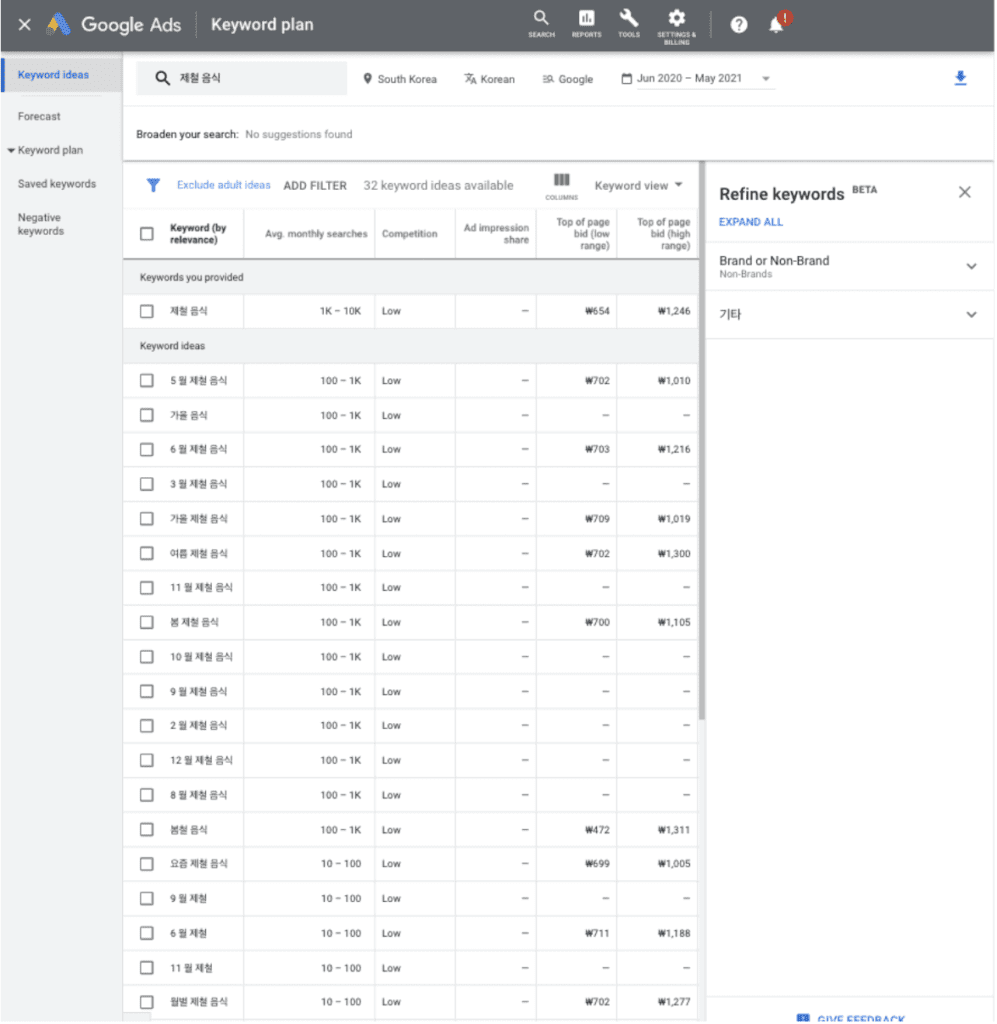Click the ADD FILTER button
The width and height of the screenshot is (997, 1024).
click(315, 186)
